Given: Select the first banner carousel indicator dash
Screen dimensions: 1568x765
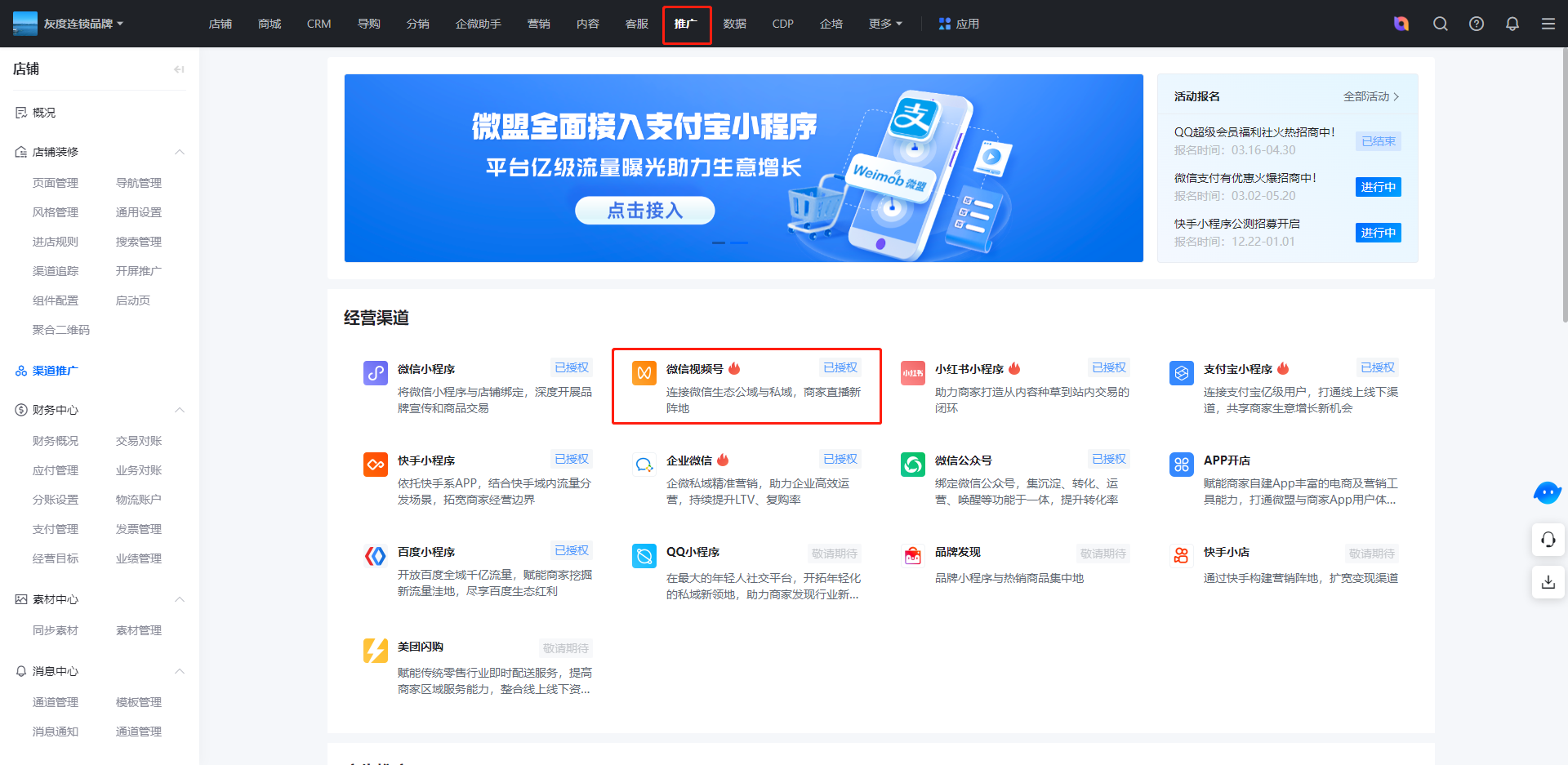Looking at the screenshot, I should [719, 242].
